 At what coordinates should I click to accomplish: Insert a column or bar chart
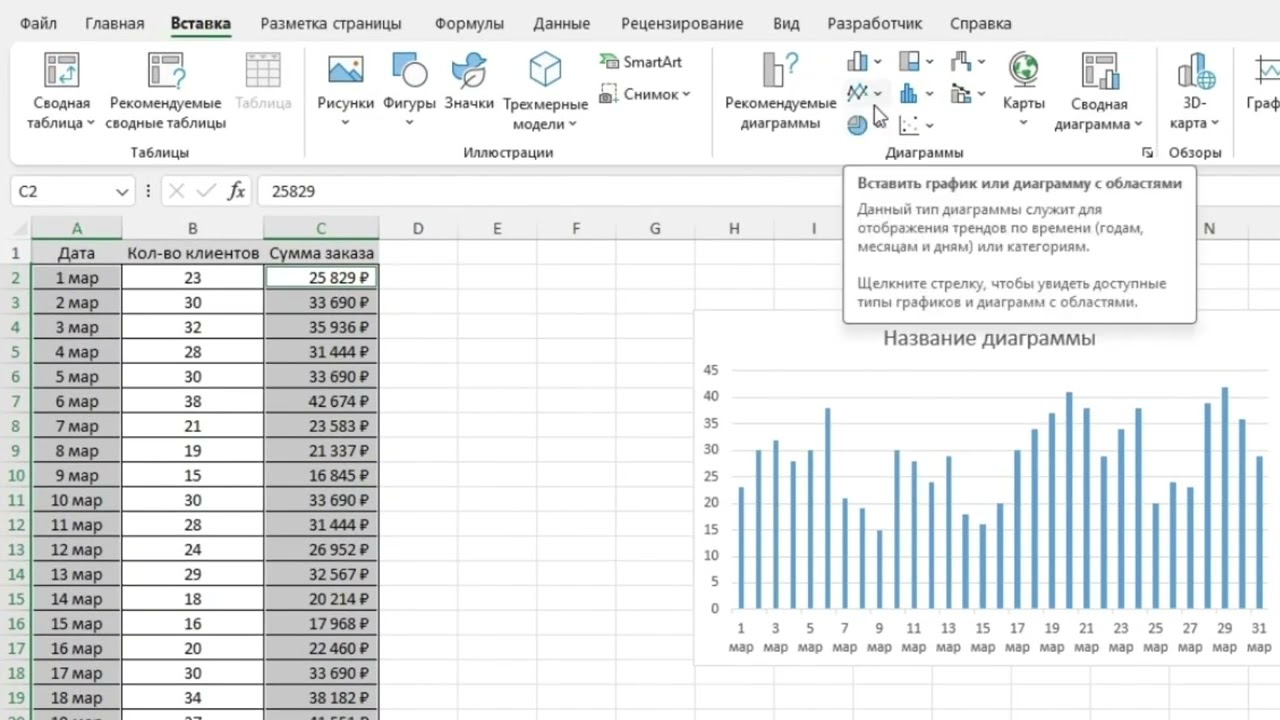864,62
